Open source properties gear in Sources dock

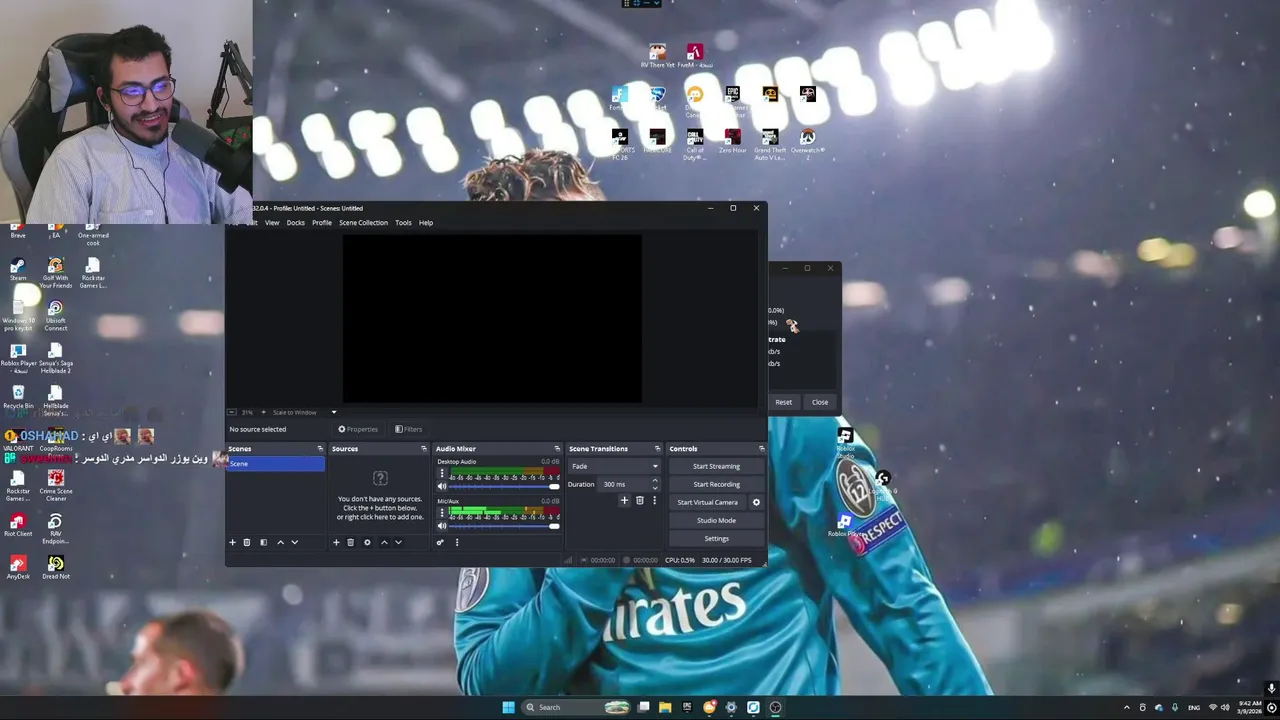click(x=367, y=542)
